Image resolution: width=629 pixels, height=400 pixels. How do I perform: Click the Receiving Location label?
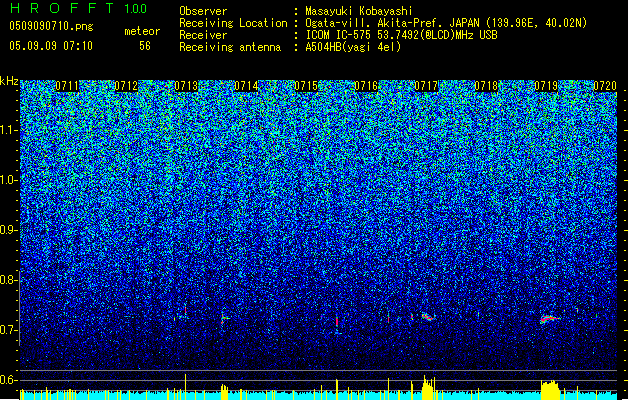coord(233,23)
